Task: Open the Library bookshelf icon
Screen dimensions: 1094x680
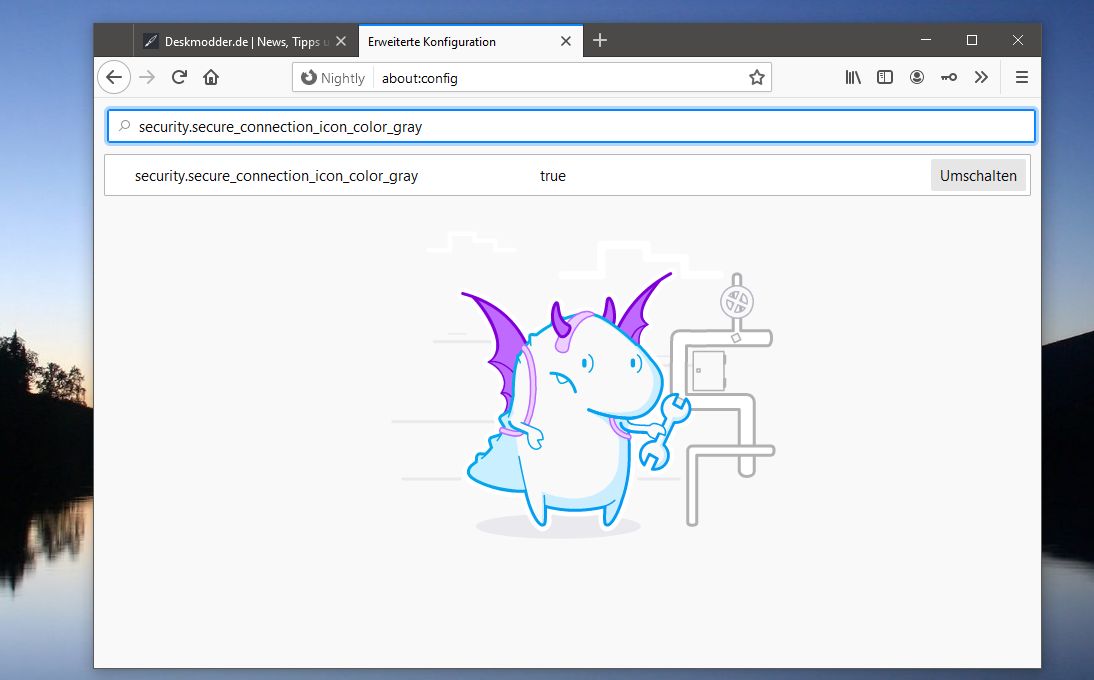Action: pos(853,77)
